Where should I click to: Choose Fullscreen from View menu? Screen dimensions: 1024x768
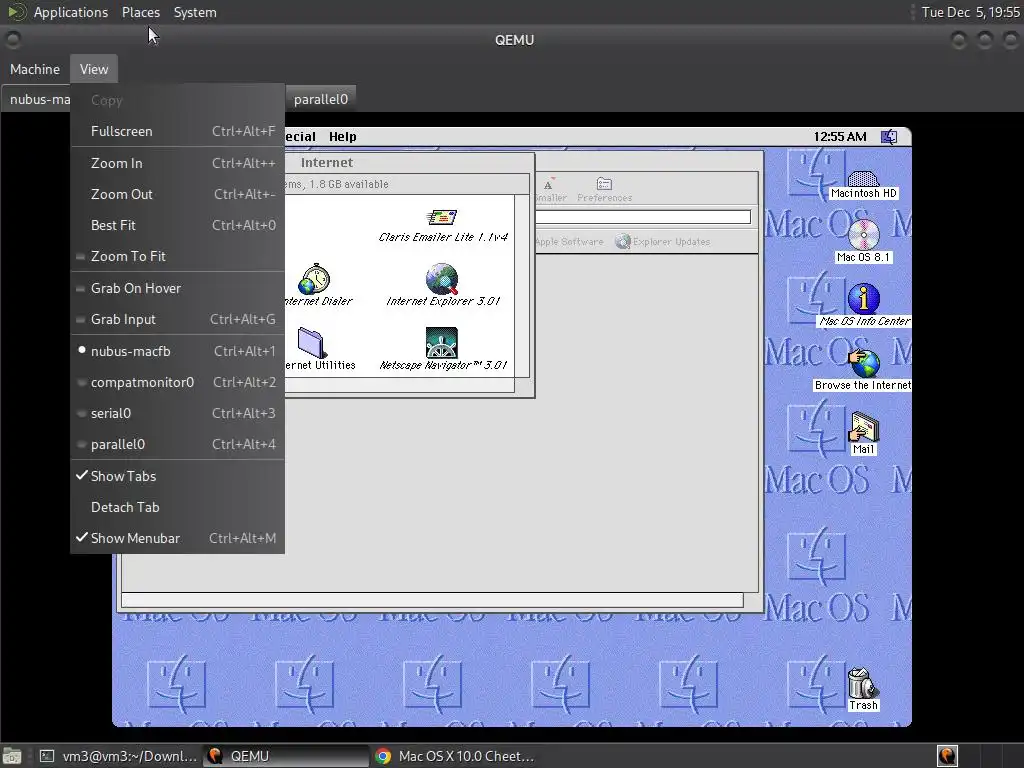(x=177, y=131)
